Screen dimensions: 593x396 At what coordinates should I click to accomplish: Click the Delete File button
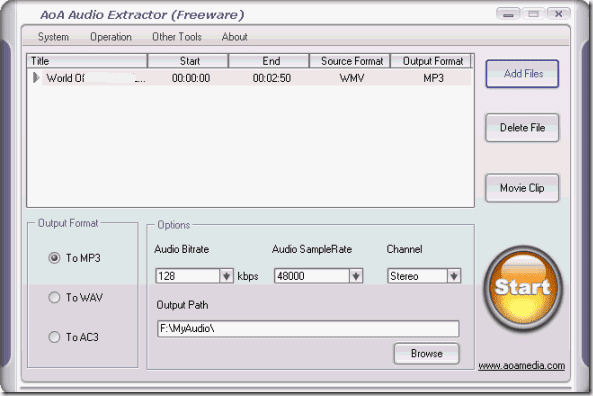click(522, 128)
